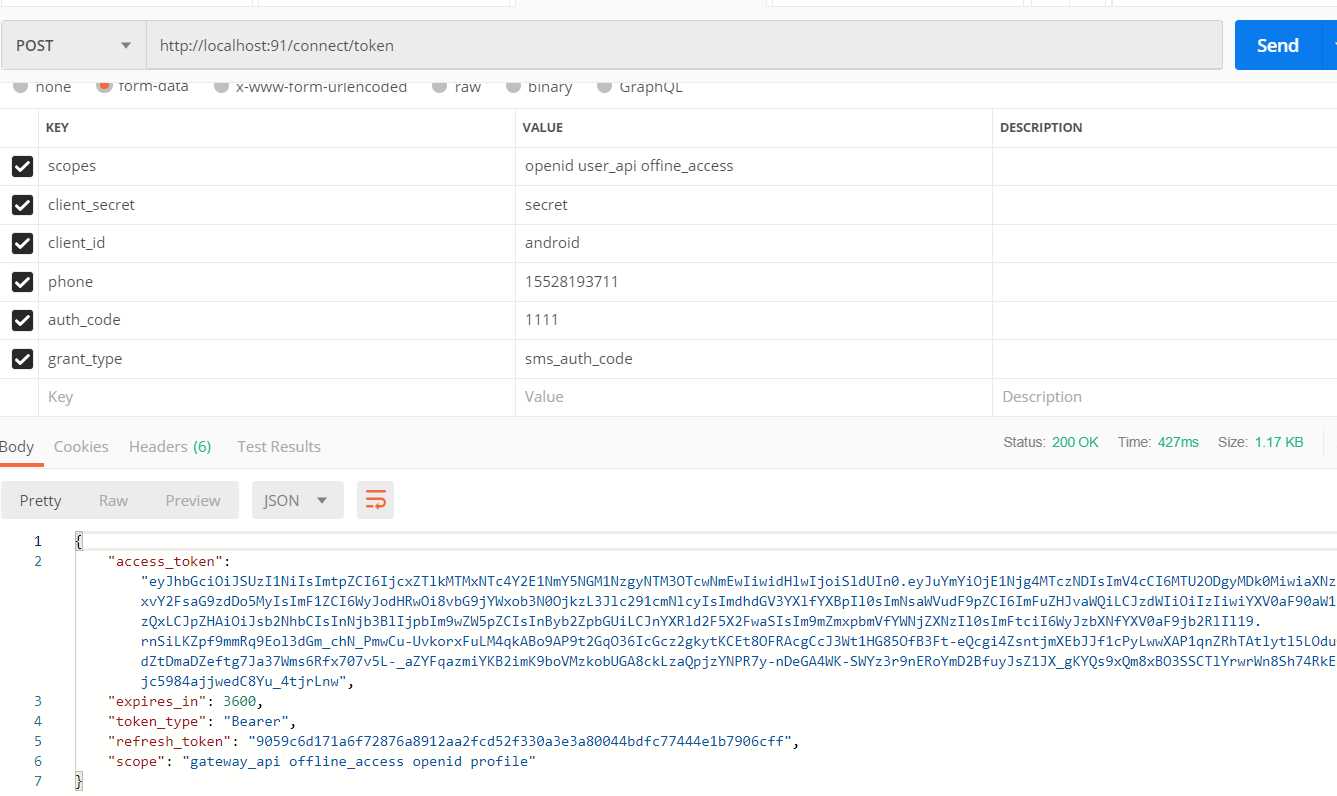Uncheck the scopes parameter row
This screenshot has width=1337, height=796.
(x=22, y=166)
